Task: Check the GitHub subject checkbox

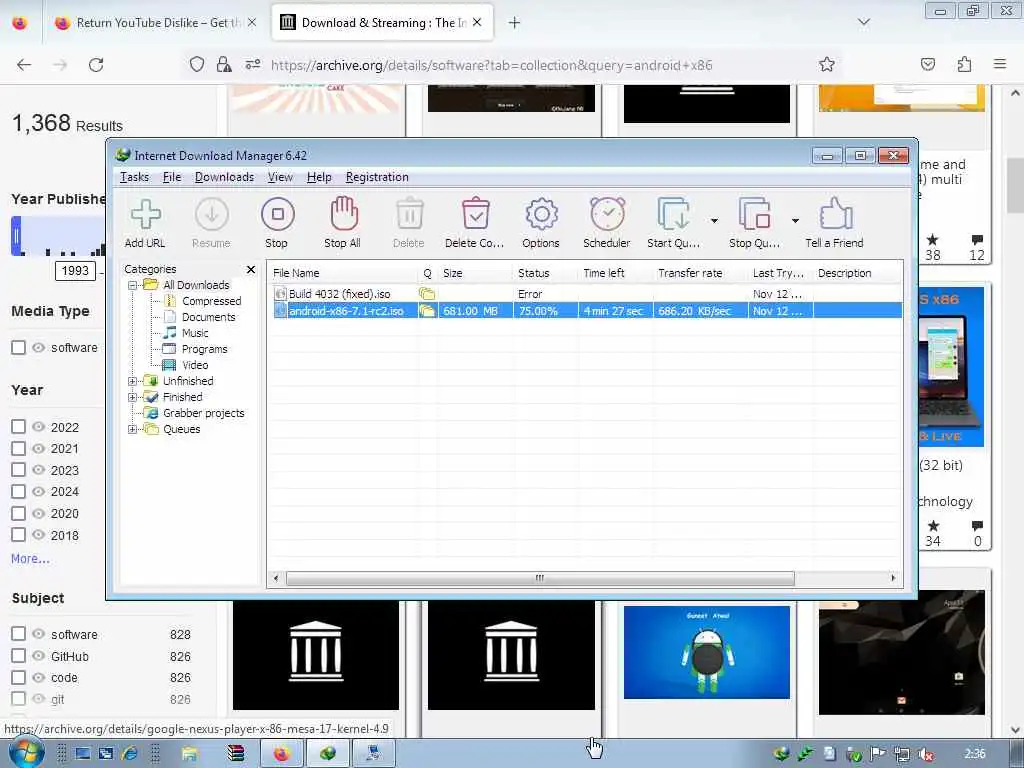Action: point(18,656)
